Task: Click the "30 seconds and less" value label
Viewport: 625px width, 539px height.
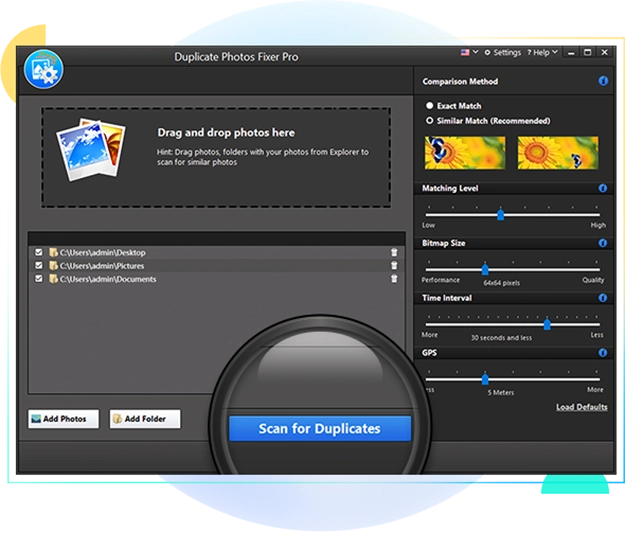Action: point(501,338)
